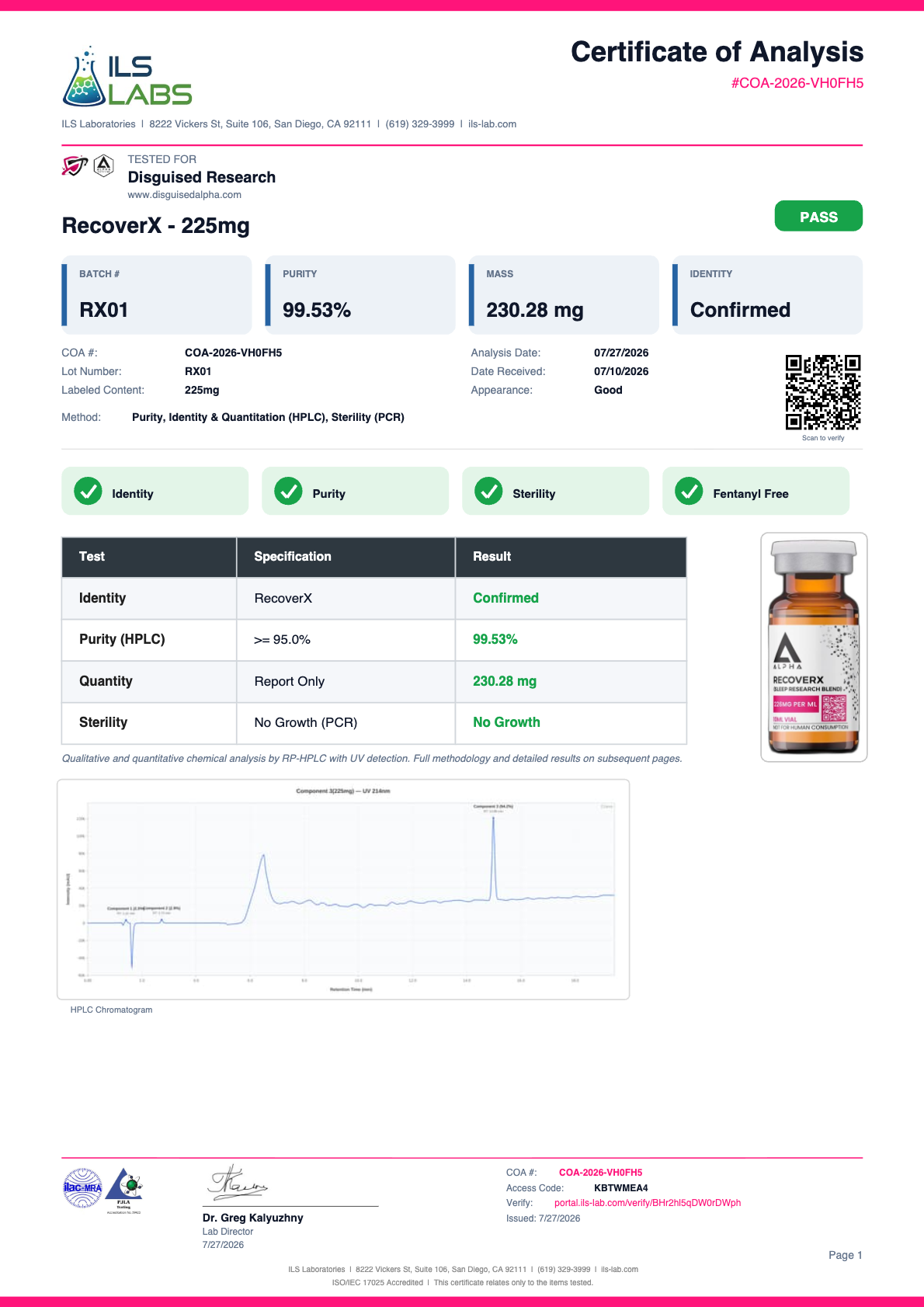Image resolution: width=924 pixels, height=1307 pixels.
Task: Click the ilac-MRA accreditation logo
Action: coord(82,1187)
